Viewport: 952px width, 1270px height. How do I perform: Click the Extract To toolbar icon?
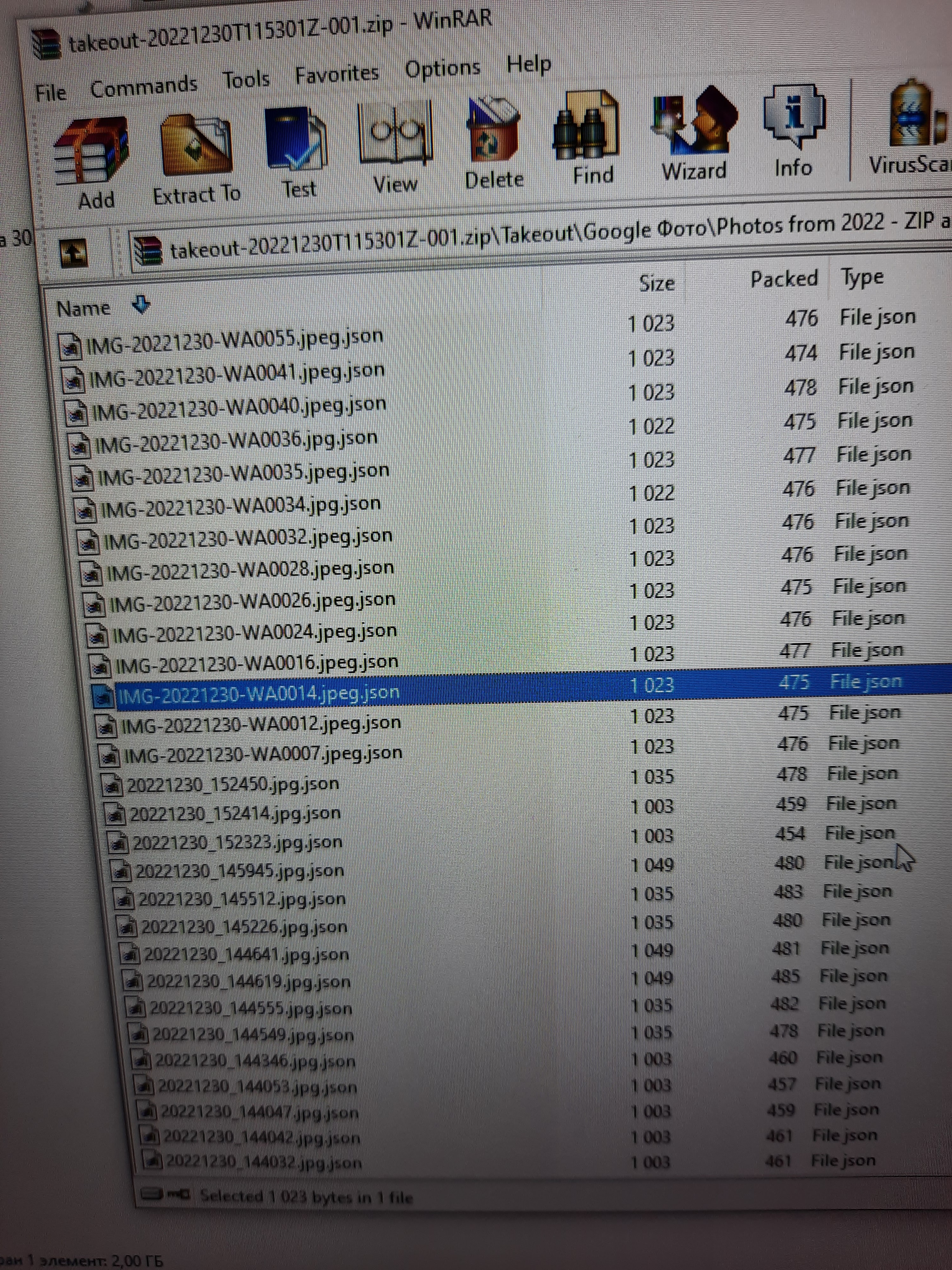196,146
